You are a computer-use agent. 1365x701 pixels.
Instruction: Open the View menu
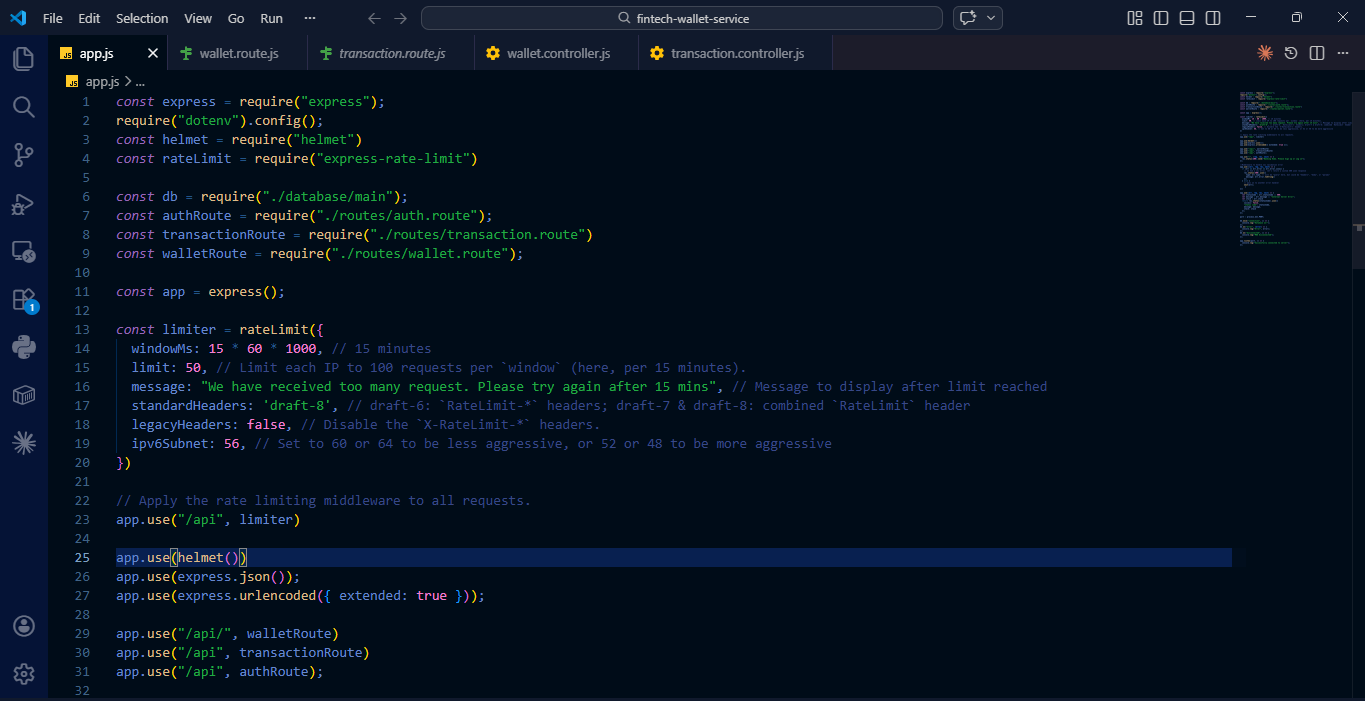coord(198,18)
